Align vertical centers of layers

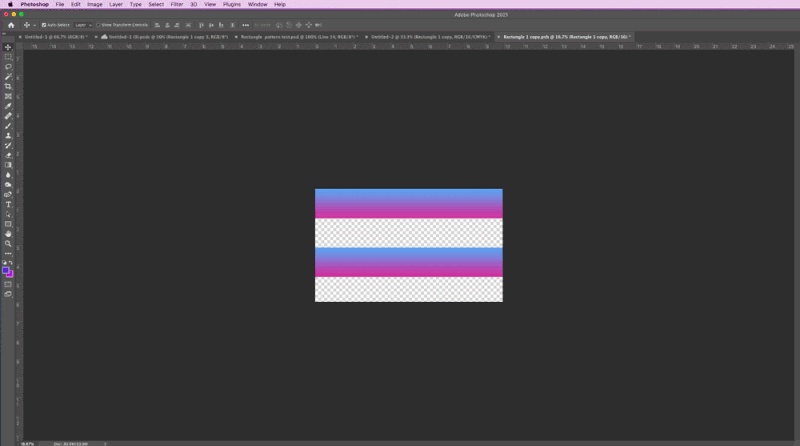[211, 25]
